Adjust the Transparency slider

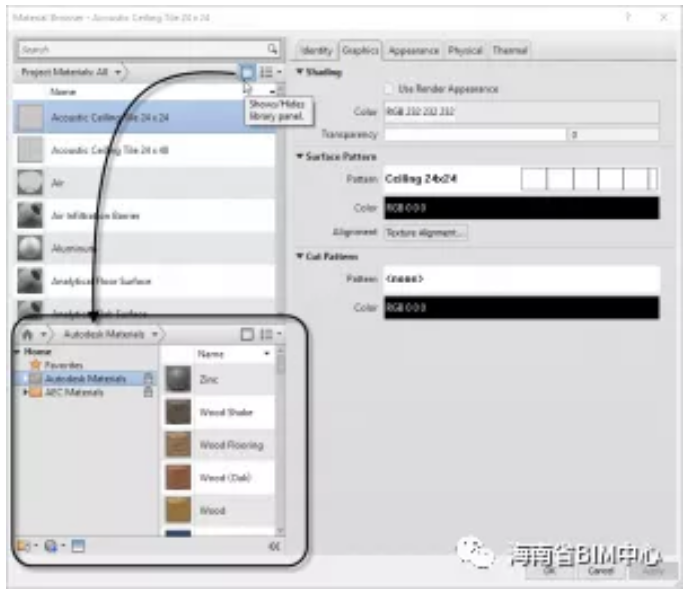click(x=475, y=134)
